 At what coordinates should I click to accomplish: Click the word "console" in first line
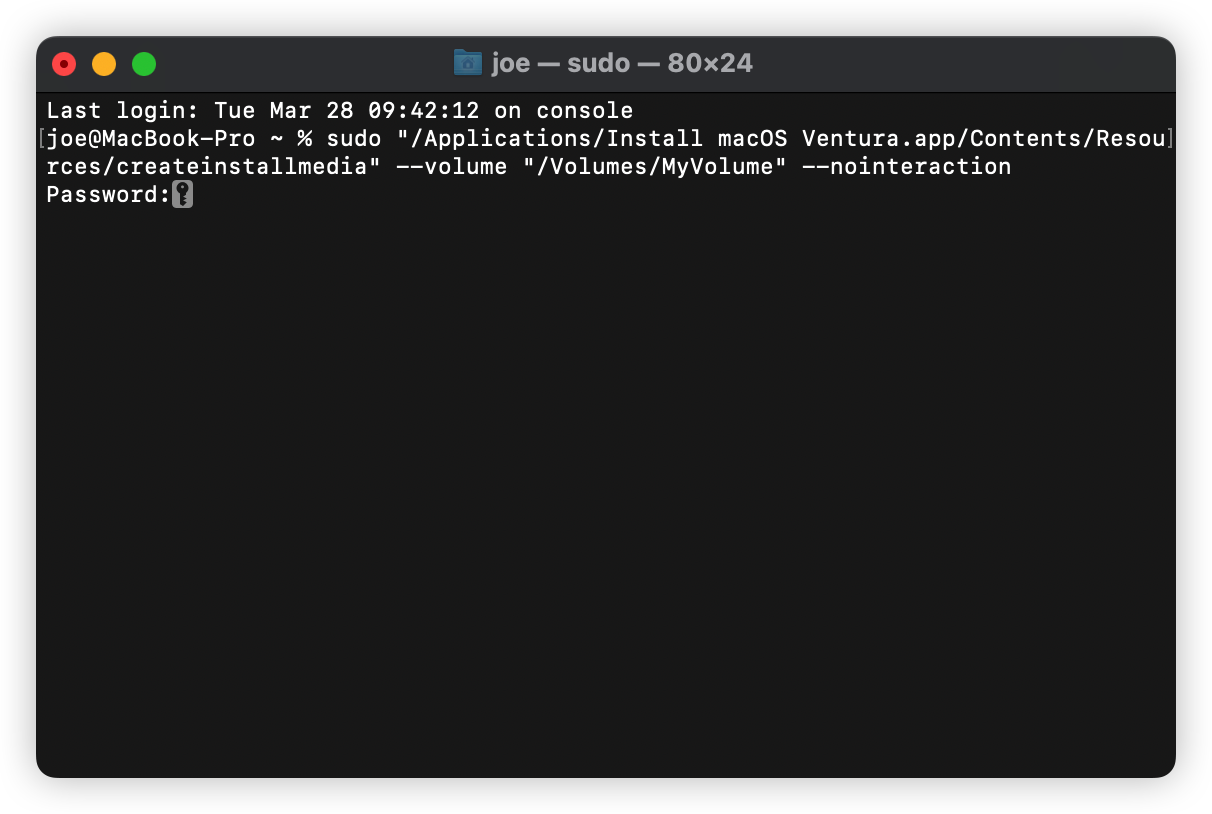(585, 110)
